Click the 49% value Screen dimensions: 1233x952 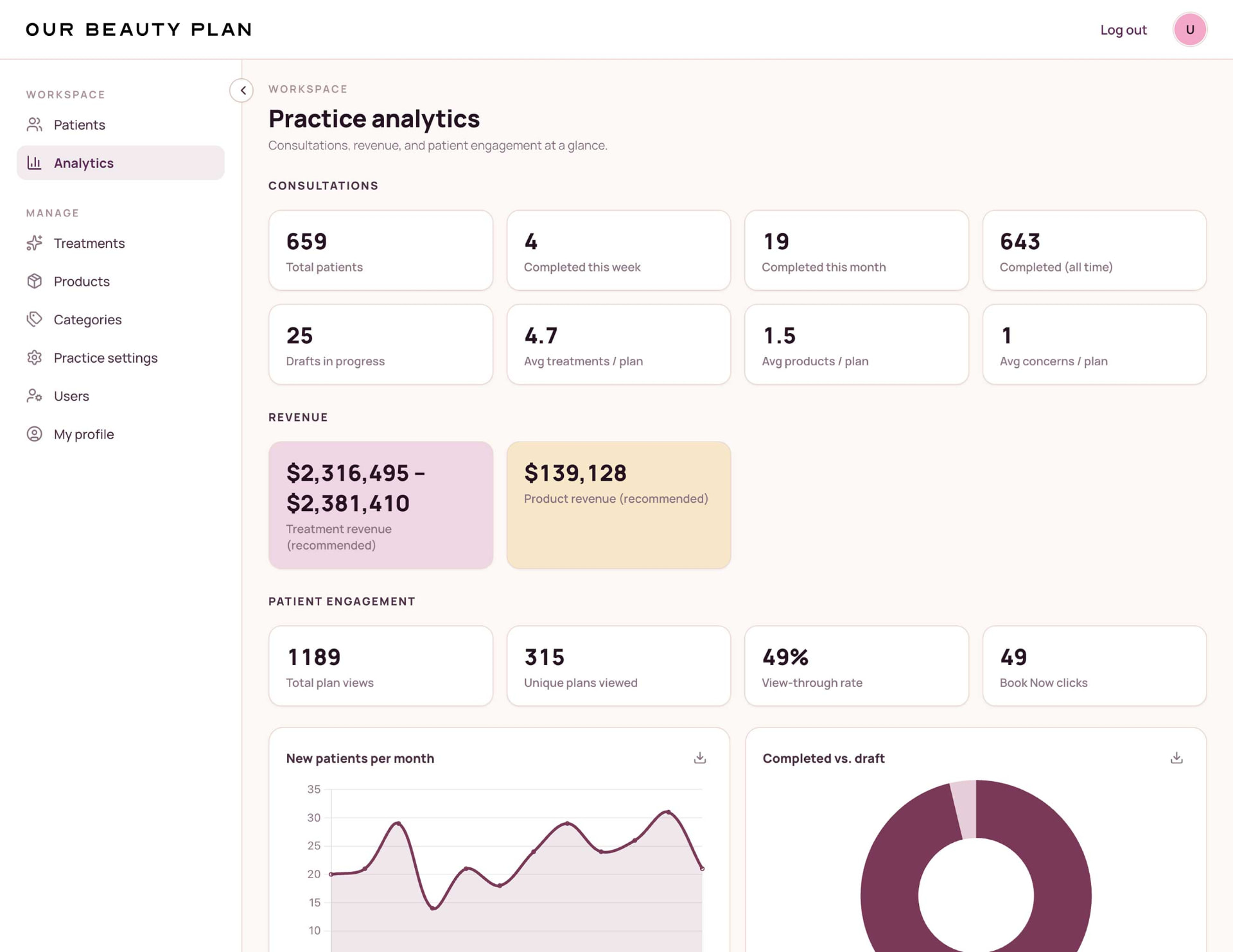tap(785, 657)
